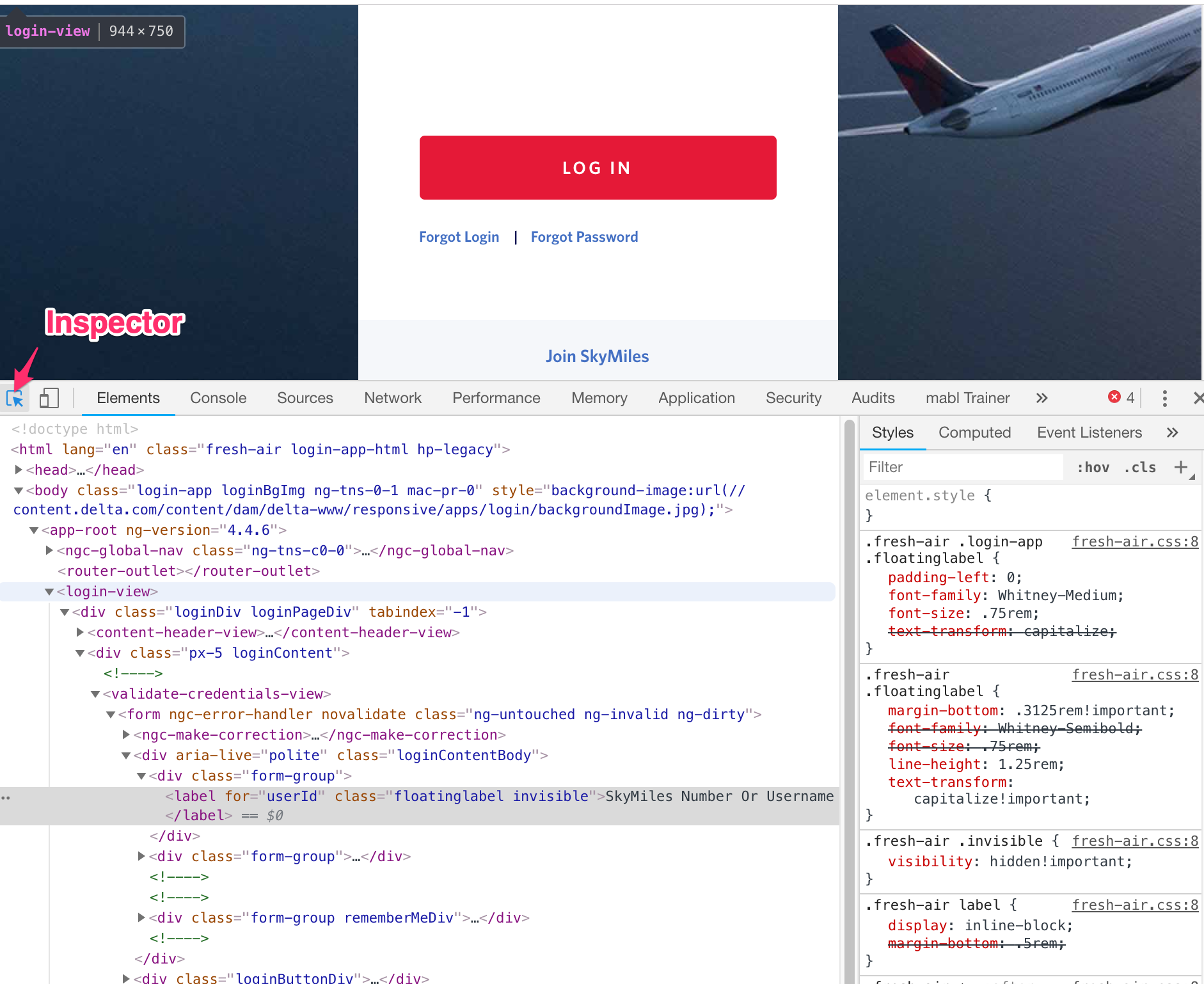
Task: Open the row's three-dot actions gutter
Action: pyautogui.click(x=6, y=797)
